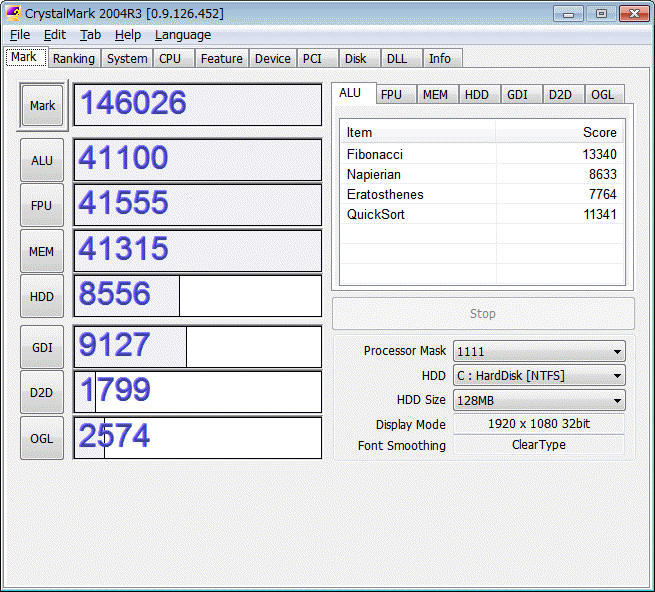
Task: Select the QuickSort row
Action: [482, 214]
